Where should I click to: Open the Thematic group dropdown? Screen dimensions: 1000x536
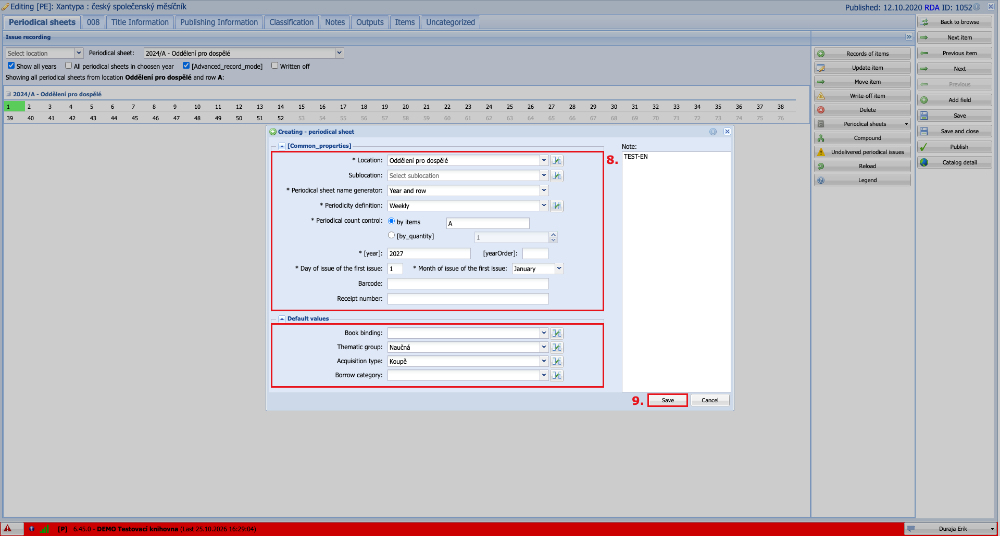544,347
